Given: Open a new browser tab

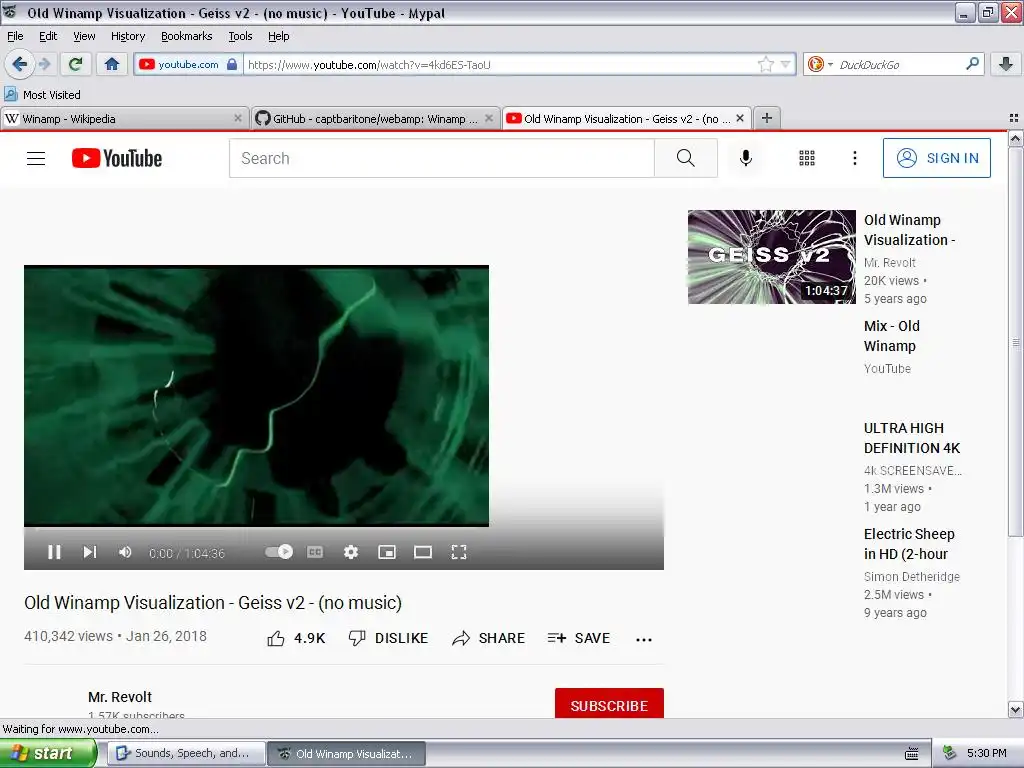Looking at the screenshot, I should coord(767,118).
